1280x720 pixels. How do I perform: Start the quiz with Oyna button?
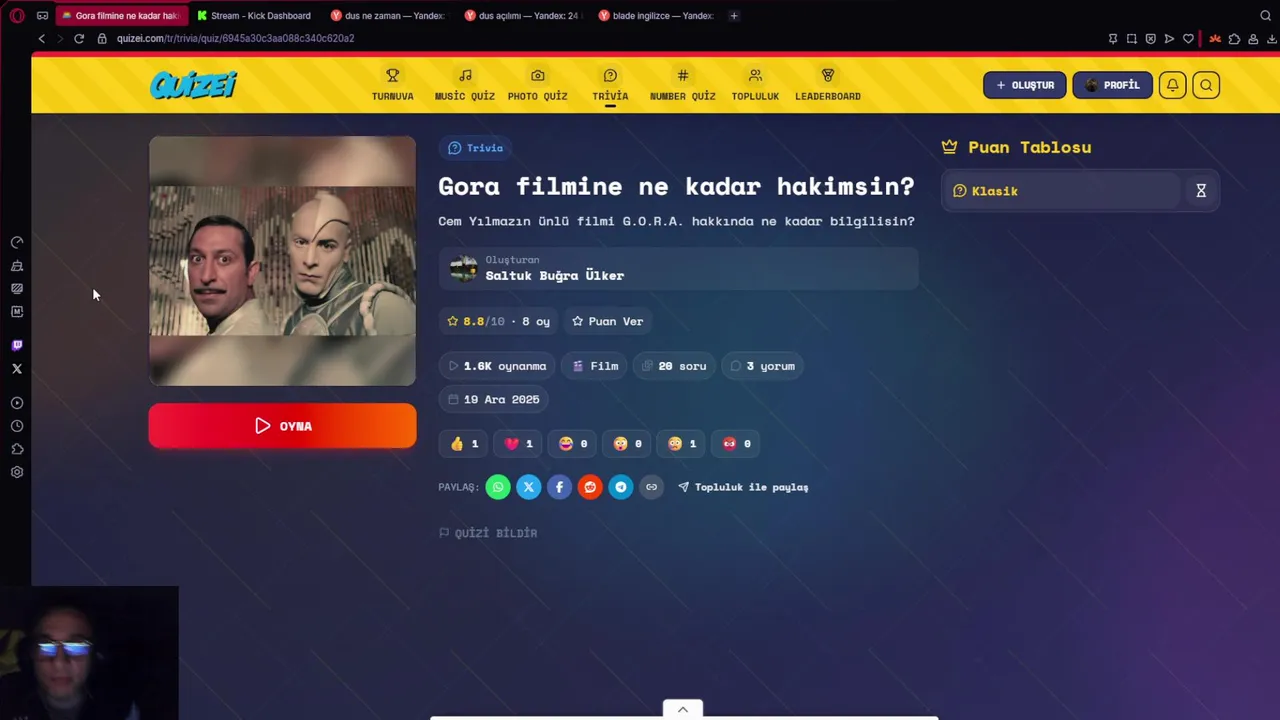(x=282, y=426)
